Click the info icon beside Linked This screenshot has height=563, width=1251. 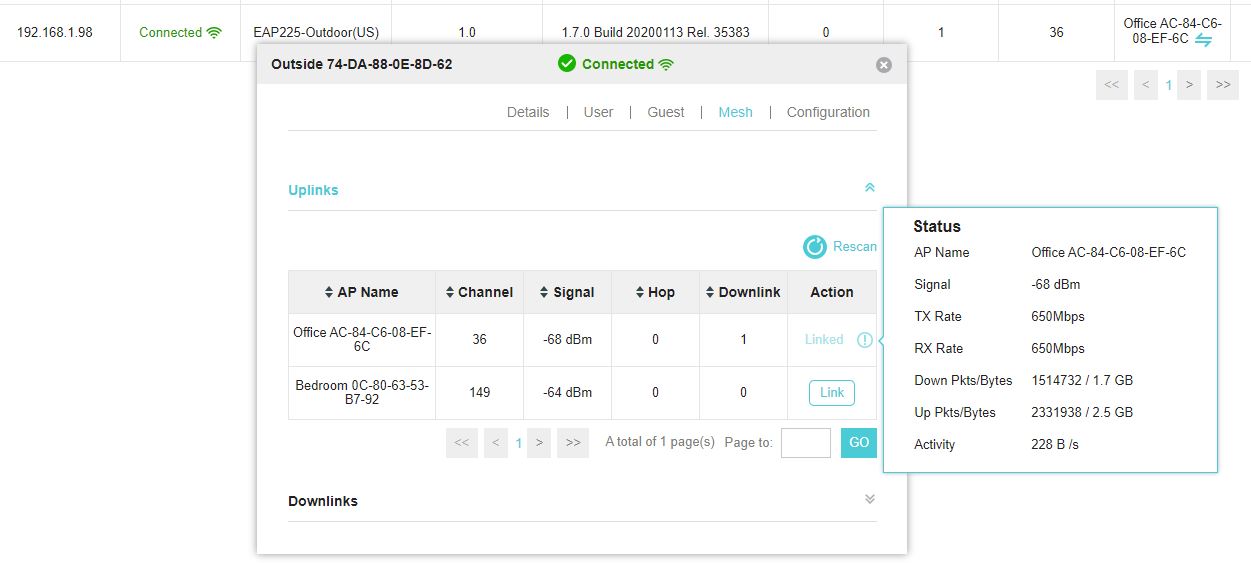tap(864, 340)
